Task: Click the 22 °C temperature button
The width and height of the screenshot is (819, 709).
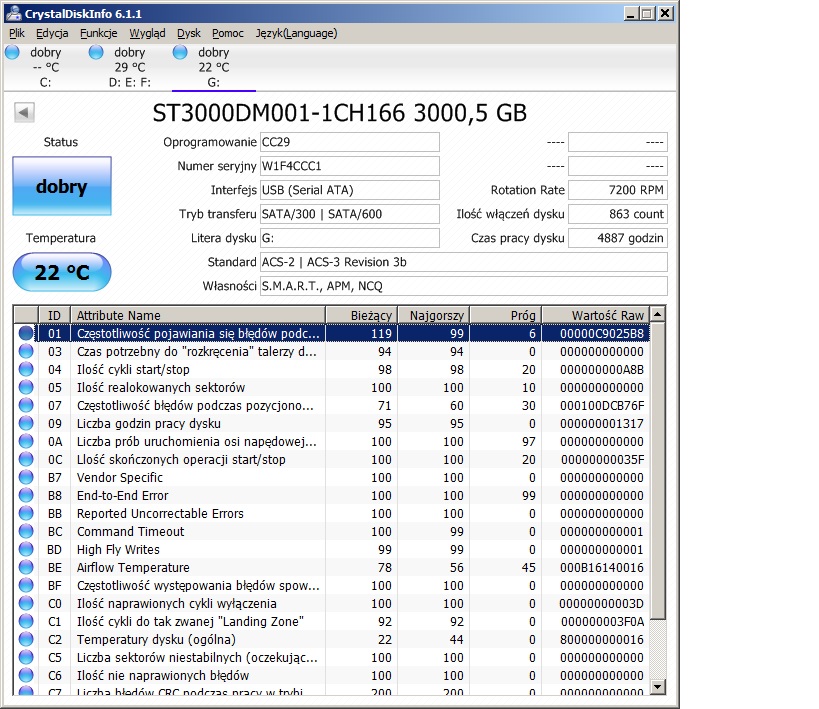Action: tap(62, 272)
